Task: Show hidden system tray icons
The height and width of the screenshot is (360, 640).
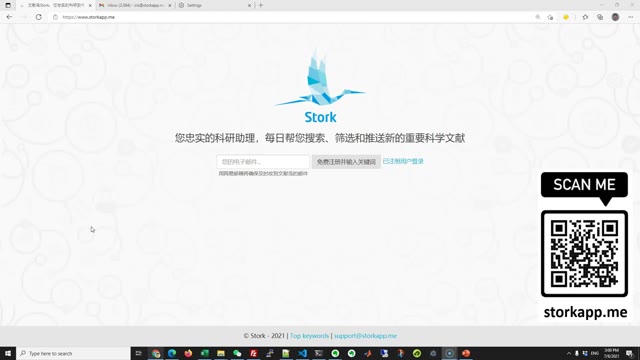Action: (569, 353)
